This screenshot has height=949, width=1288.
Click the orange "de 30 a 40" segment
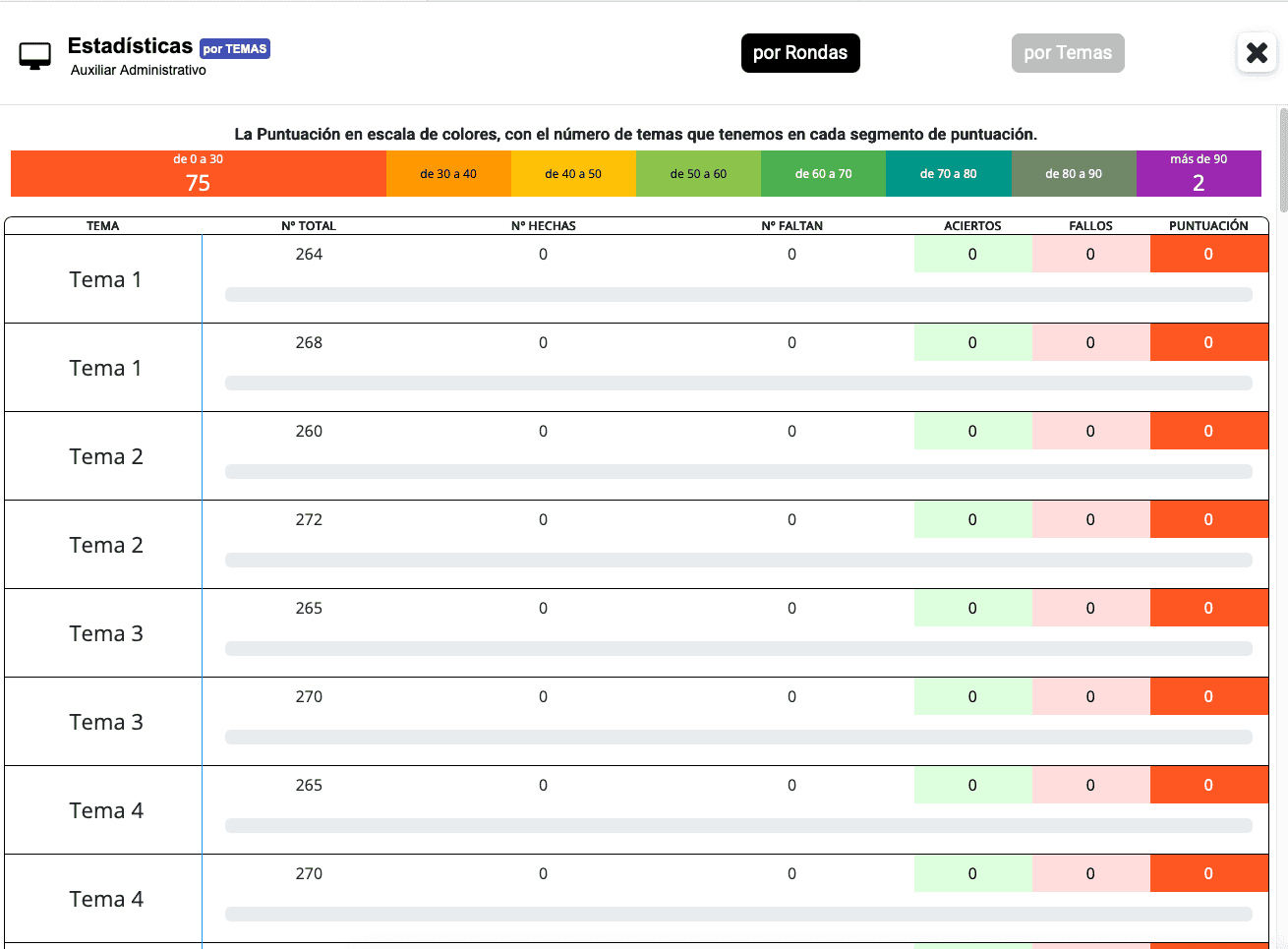point(448,174)
